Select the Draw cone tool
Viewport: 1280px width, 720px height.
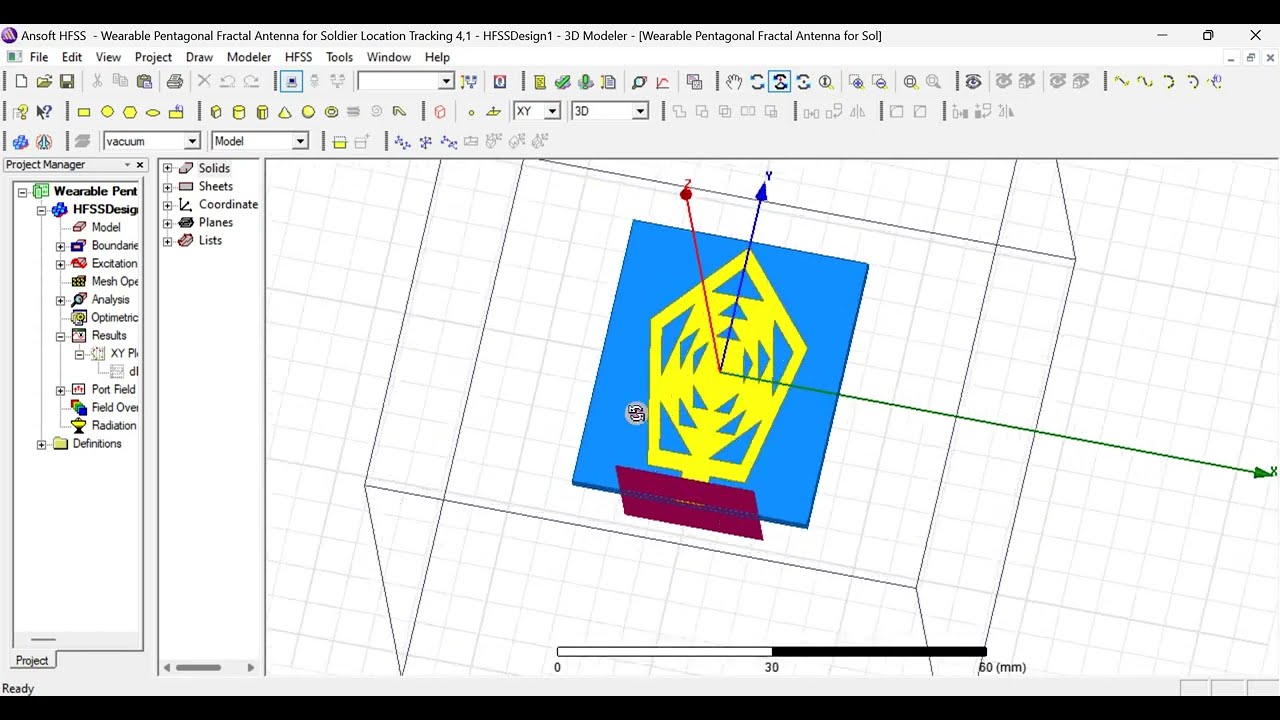pyautogui.click(x=285, y=112)
